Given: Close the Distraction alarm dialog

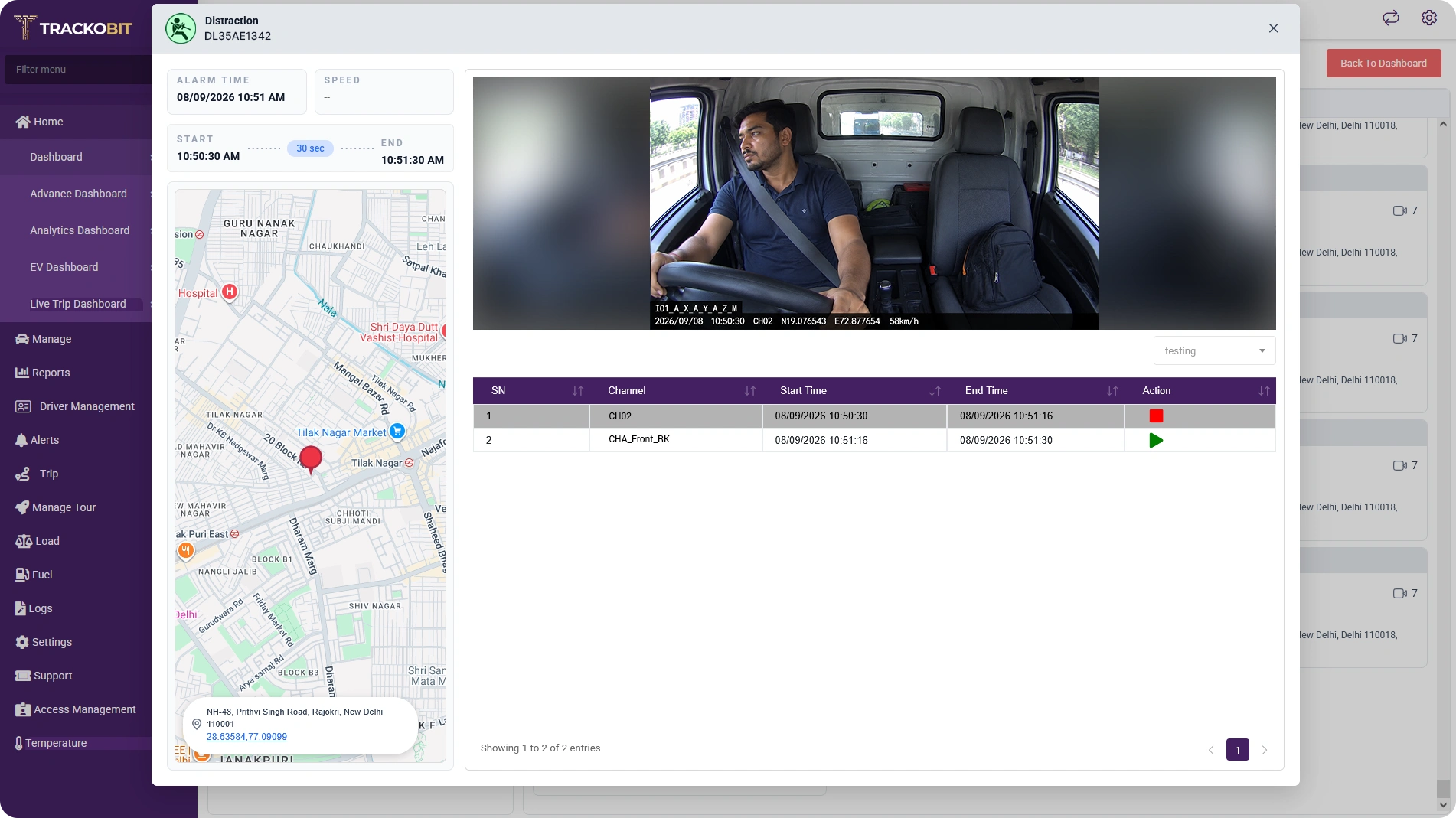Looking at the screenshot, I should (x=1273, y=28).
